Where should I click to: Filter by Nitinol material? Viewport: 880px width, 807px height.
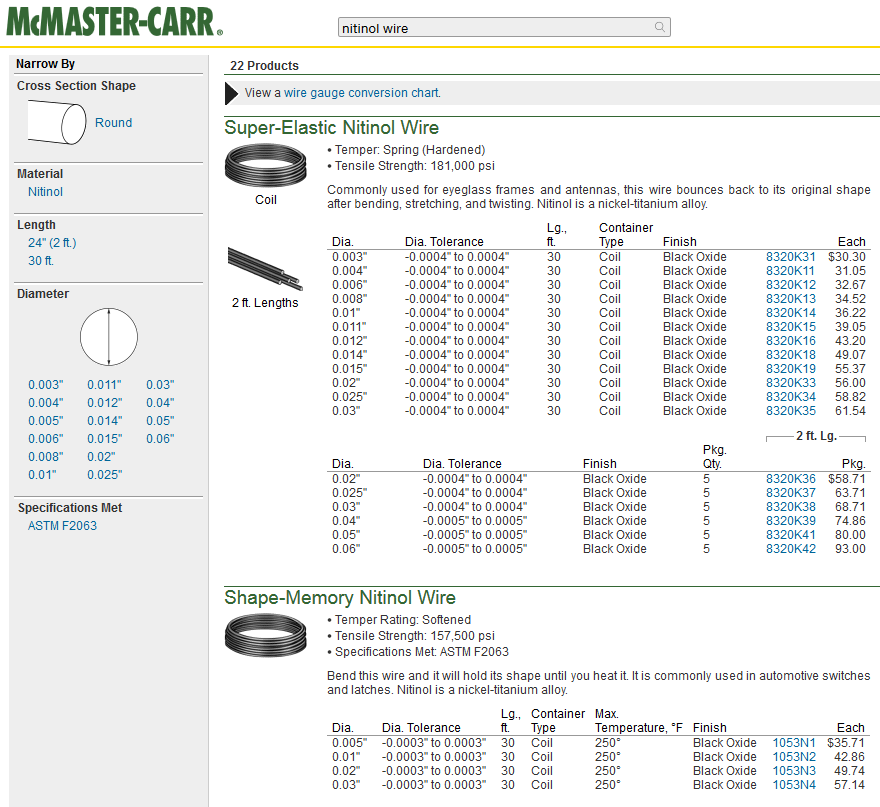[45, 192]
